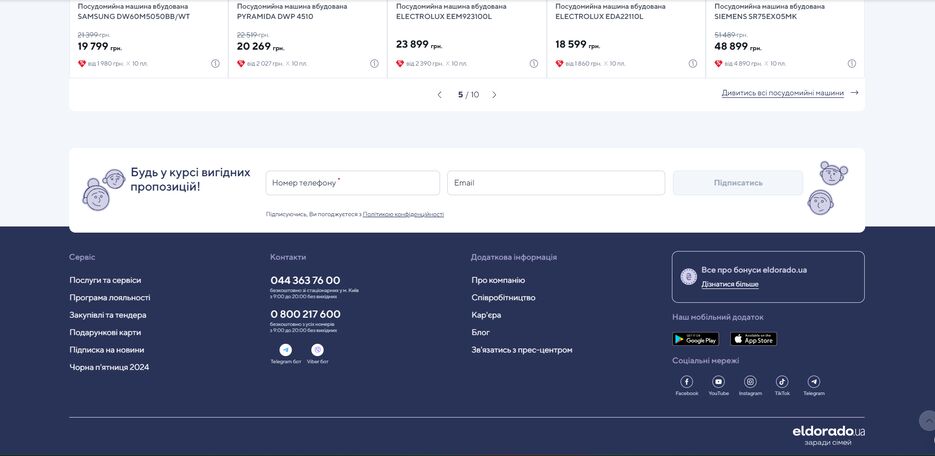Open Telegram bot contact icon
The height and width of the screenshot is (456, 935).
pos(286,350)
